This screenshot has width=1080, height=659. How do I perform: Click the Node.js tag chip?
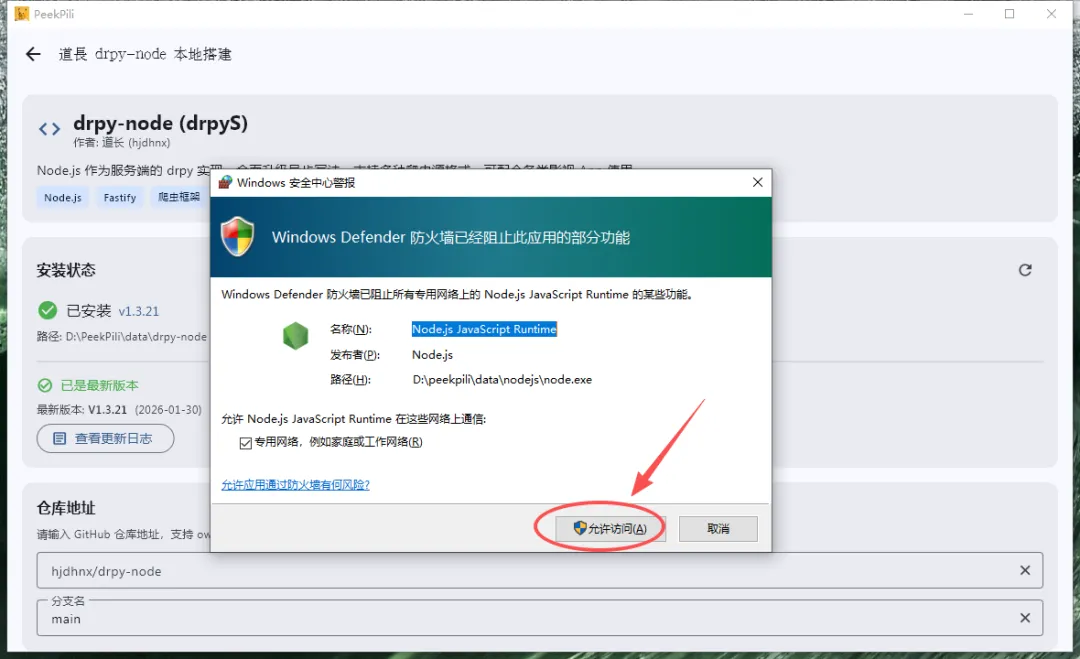click(x=63, y=198)
